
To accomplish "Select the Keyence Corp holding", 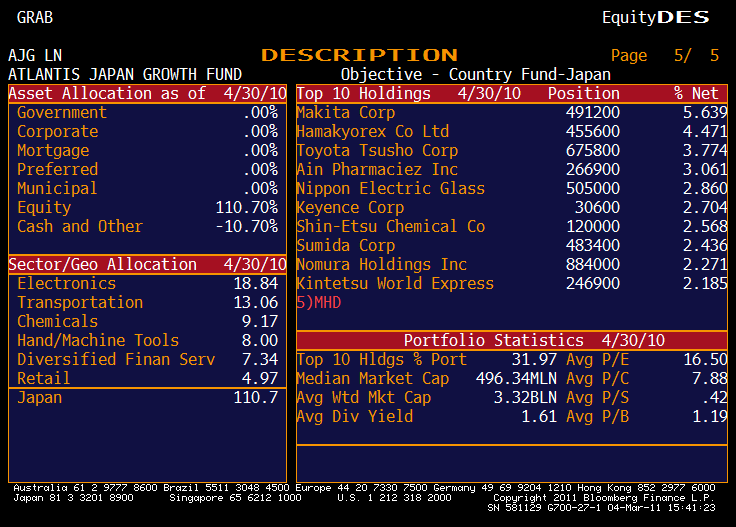I will click(x=350, y=208).
